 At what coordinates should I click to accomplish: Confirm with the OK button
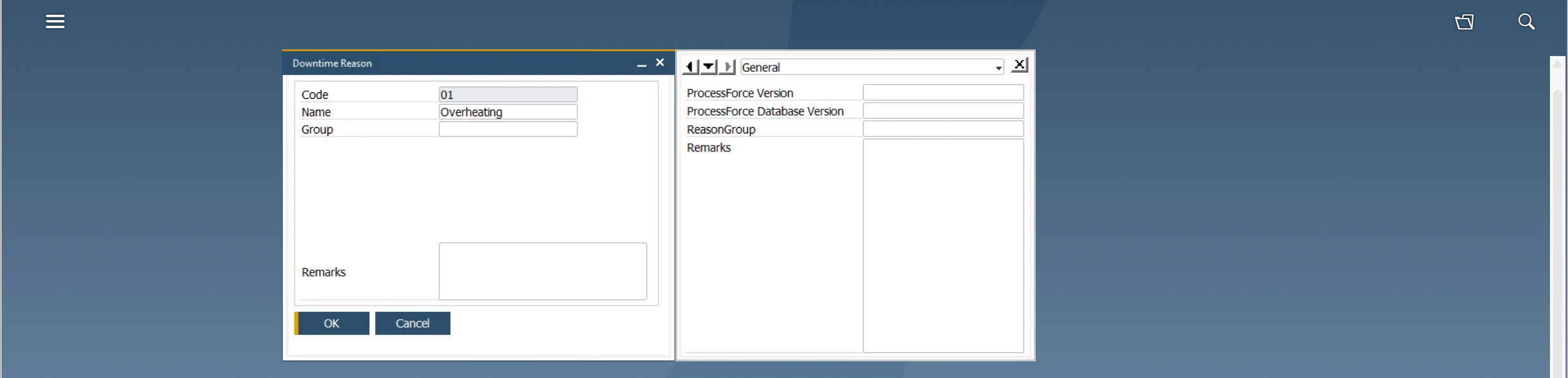tap(332, 323)
